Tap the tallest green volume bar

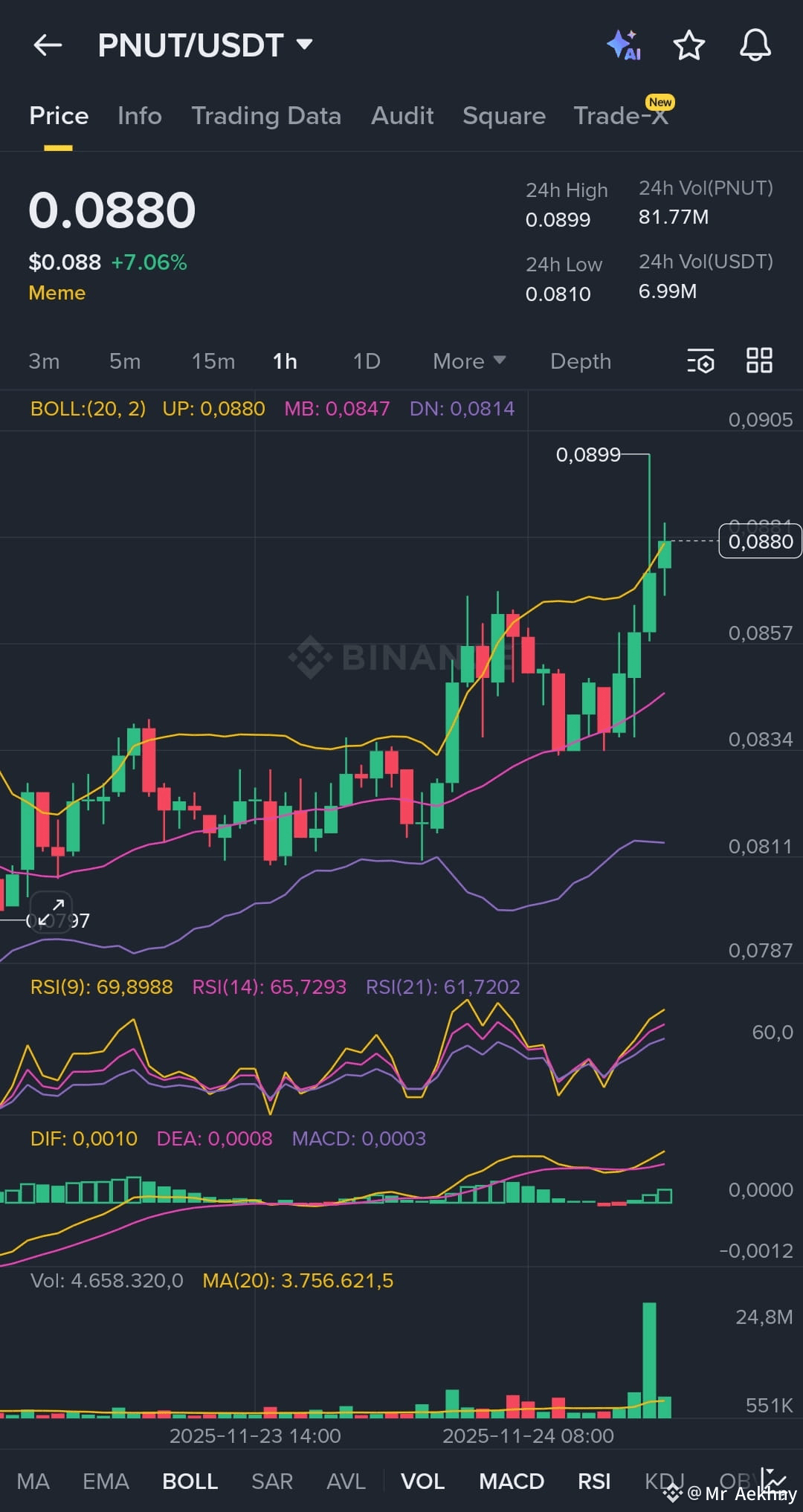(649, 1360)
